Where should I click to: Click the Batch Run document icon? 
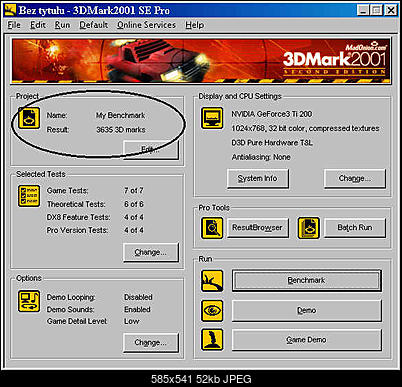coord(309,228)
